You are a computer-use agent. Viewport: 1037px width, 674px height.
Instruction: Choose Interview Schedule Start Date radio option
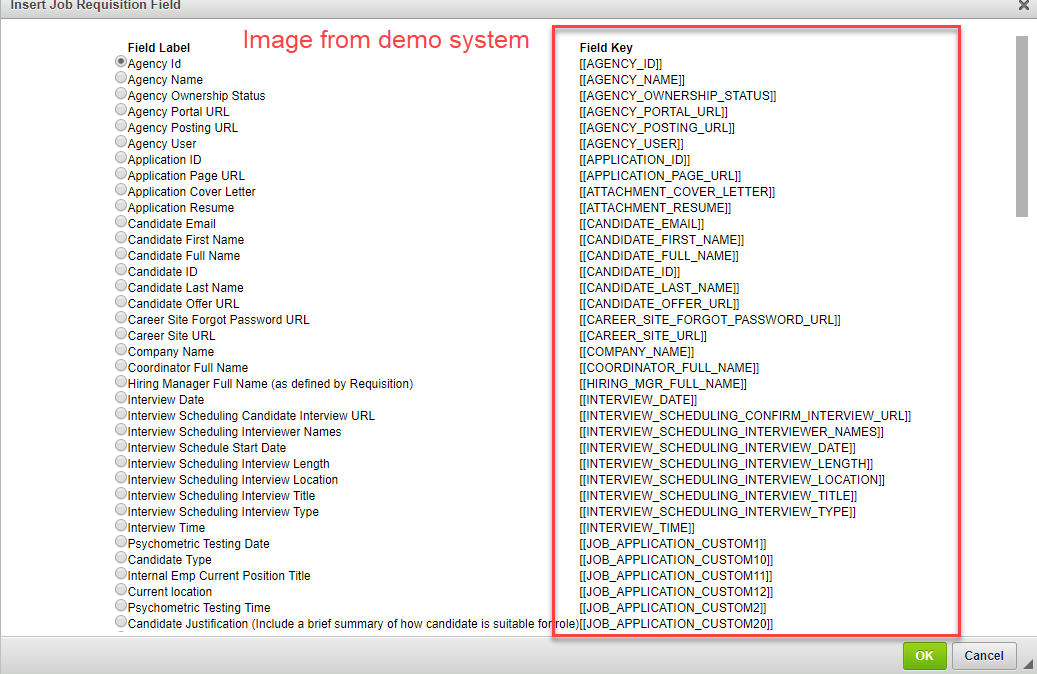(120, 446)
